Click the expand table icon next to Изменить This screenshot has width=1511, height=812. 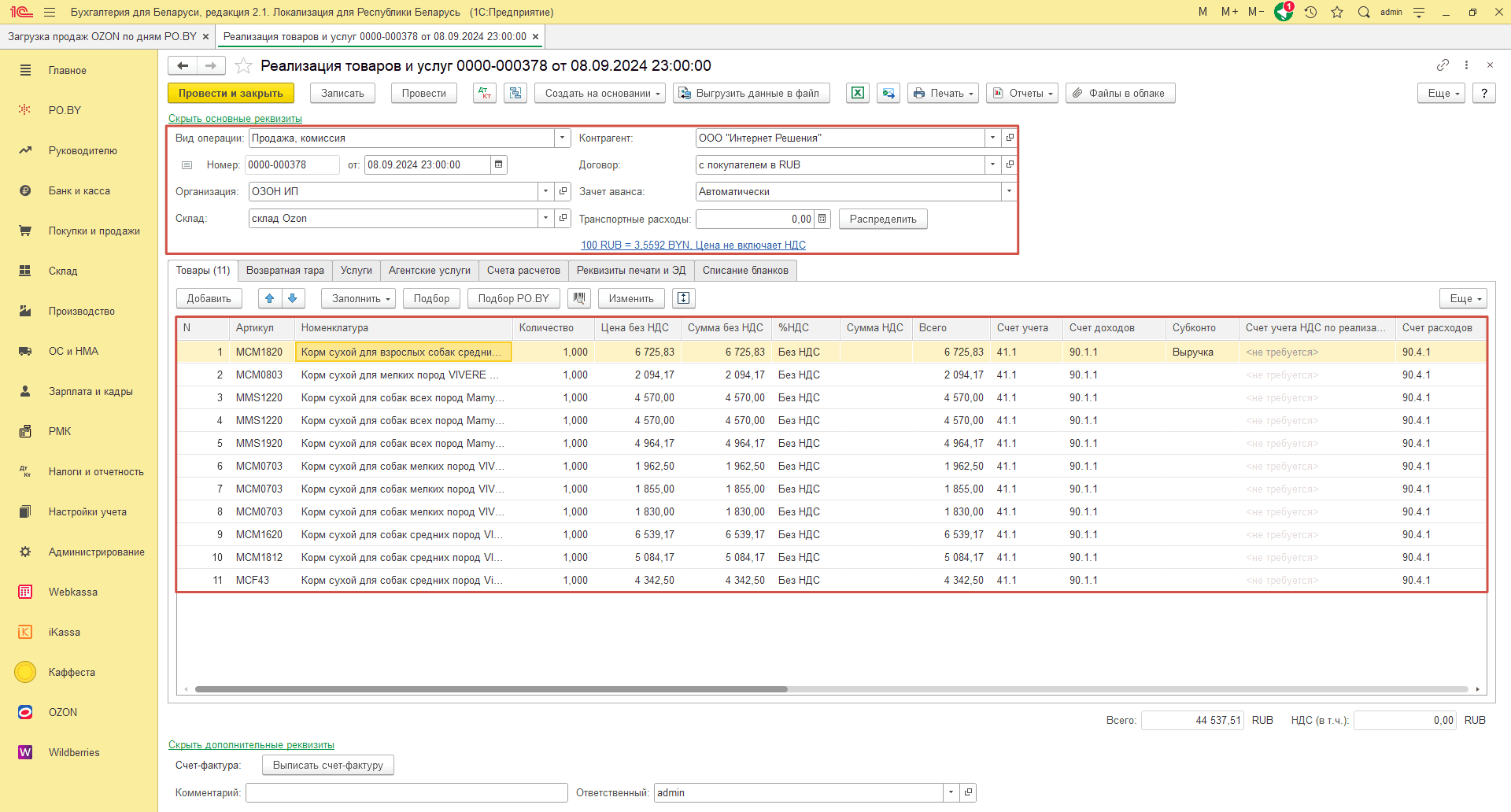coord(683,298)
